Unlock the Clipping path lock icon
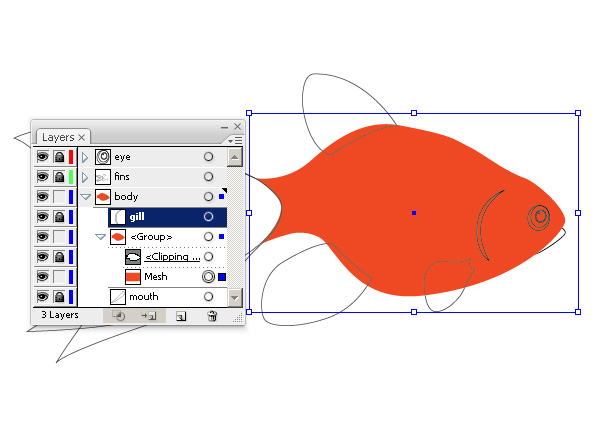Screen dimensions: 600x442 click(x=59, y=257)
